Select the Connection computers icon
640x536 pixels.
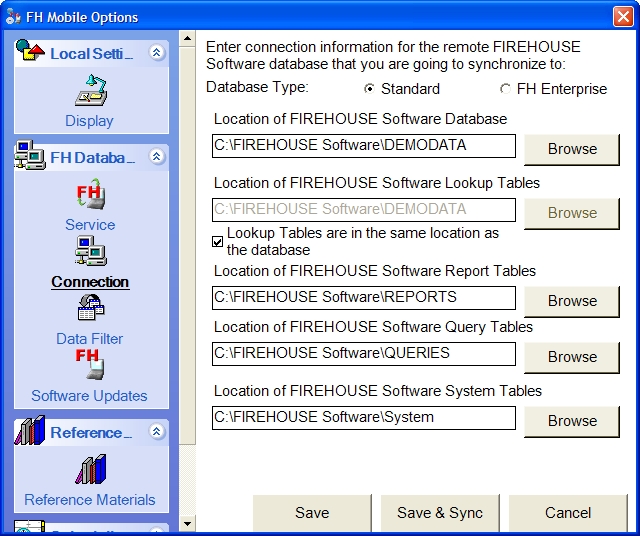pos(91,251)
